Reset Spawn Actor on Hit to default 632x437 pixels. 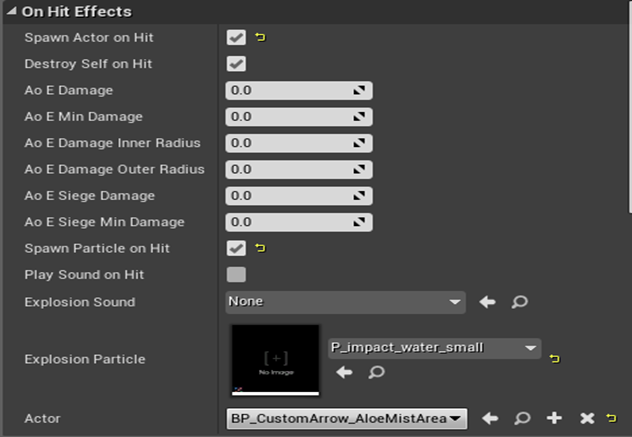point(262,38)
